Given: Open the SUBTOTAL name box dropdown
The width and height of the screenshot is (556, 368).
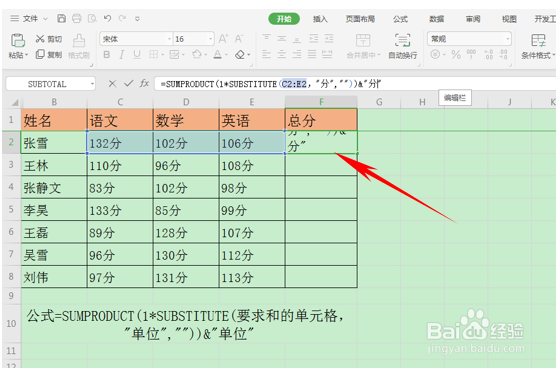Looking at the screenshot, I should coord(92,84).
